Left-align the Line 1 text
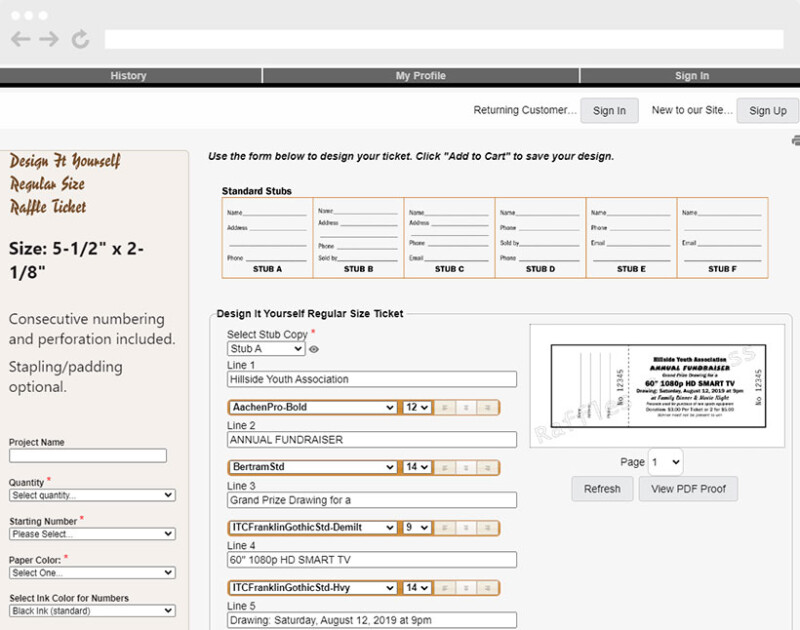The width and height of the screenshot is (800, 630). [x=443, y=407]
